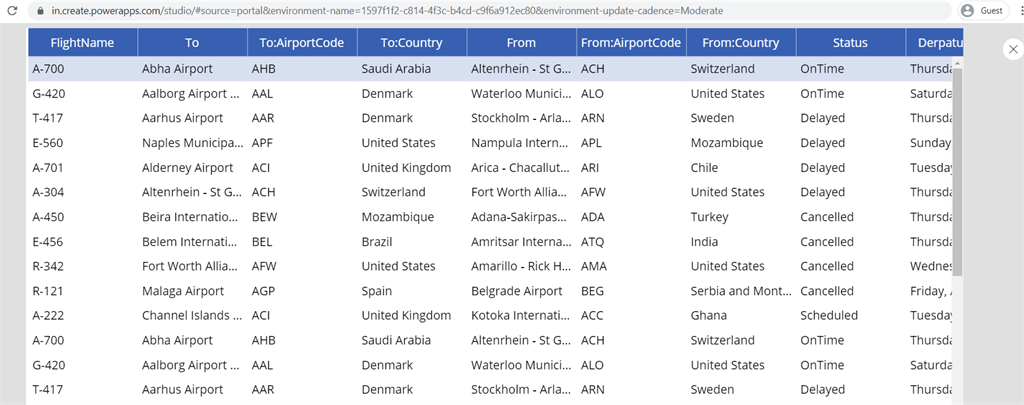Focus the browser address bar URL

pos(400,11)
